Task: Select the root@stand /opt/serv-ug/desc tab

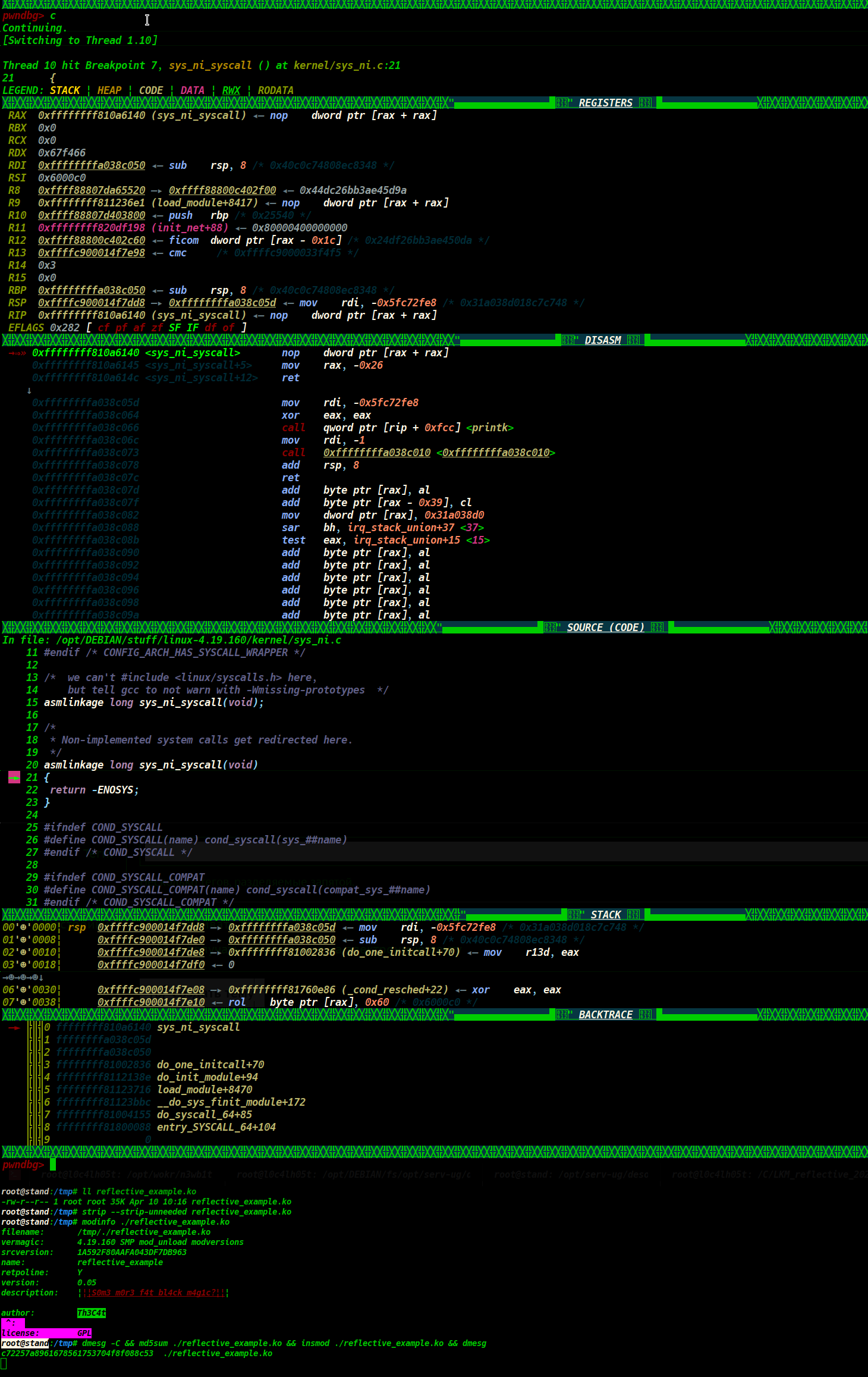Action: pos(571,1174)
